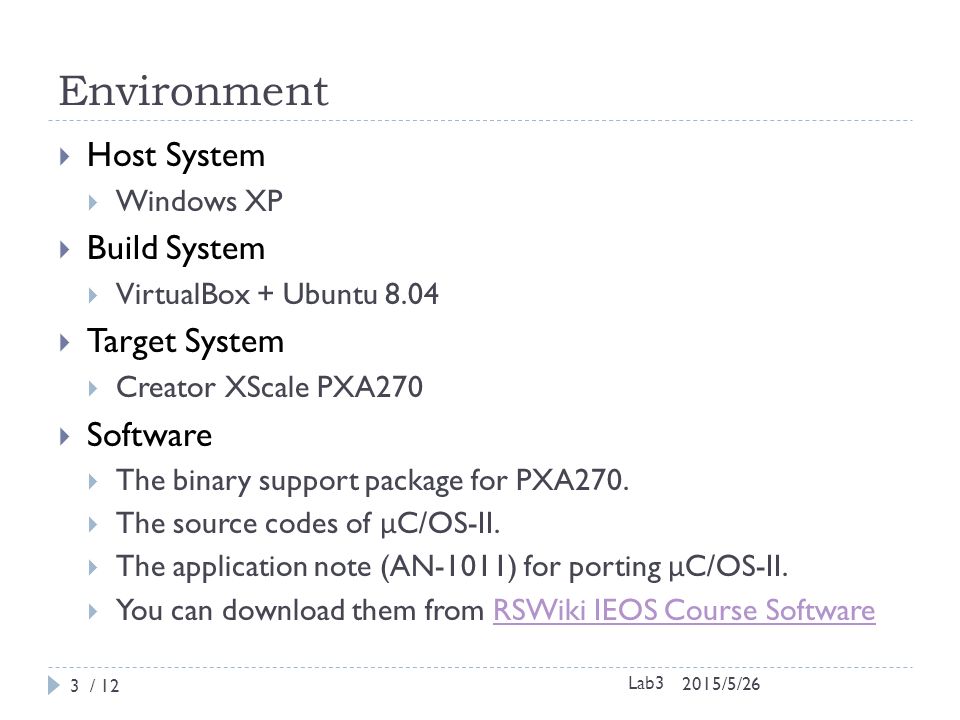Screen dimensions: 960x720
Task: Click the Build System heading text
Action: (x=176, y=249)
